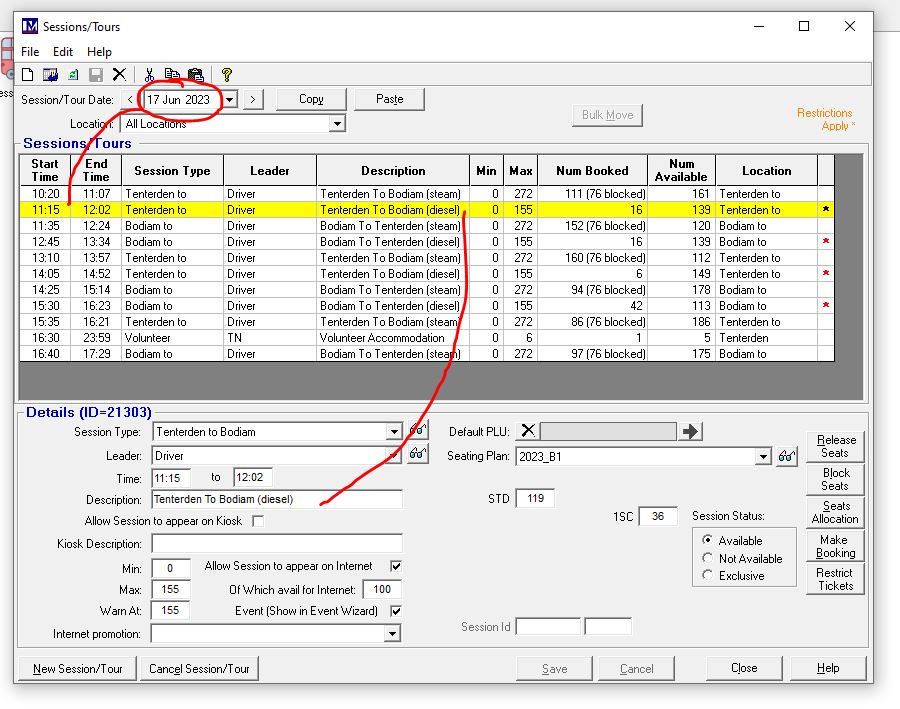Click the Save button at the bottom
Viewport: 900px width, 709px height.
point(554,669)
